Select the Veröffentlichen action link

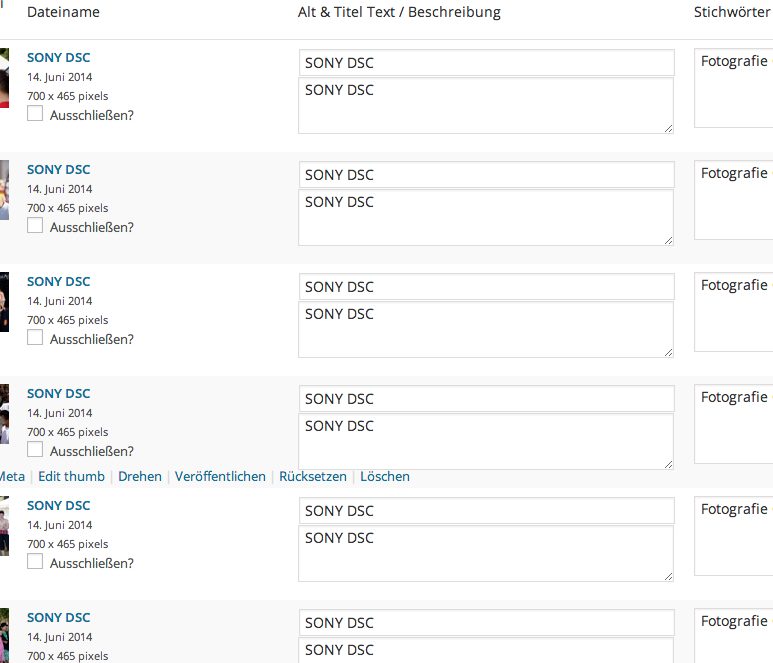click(x=220, y=477)
